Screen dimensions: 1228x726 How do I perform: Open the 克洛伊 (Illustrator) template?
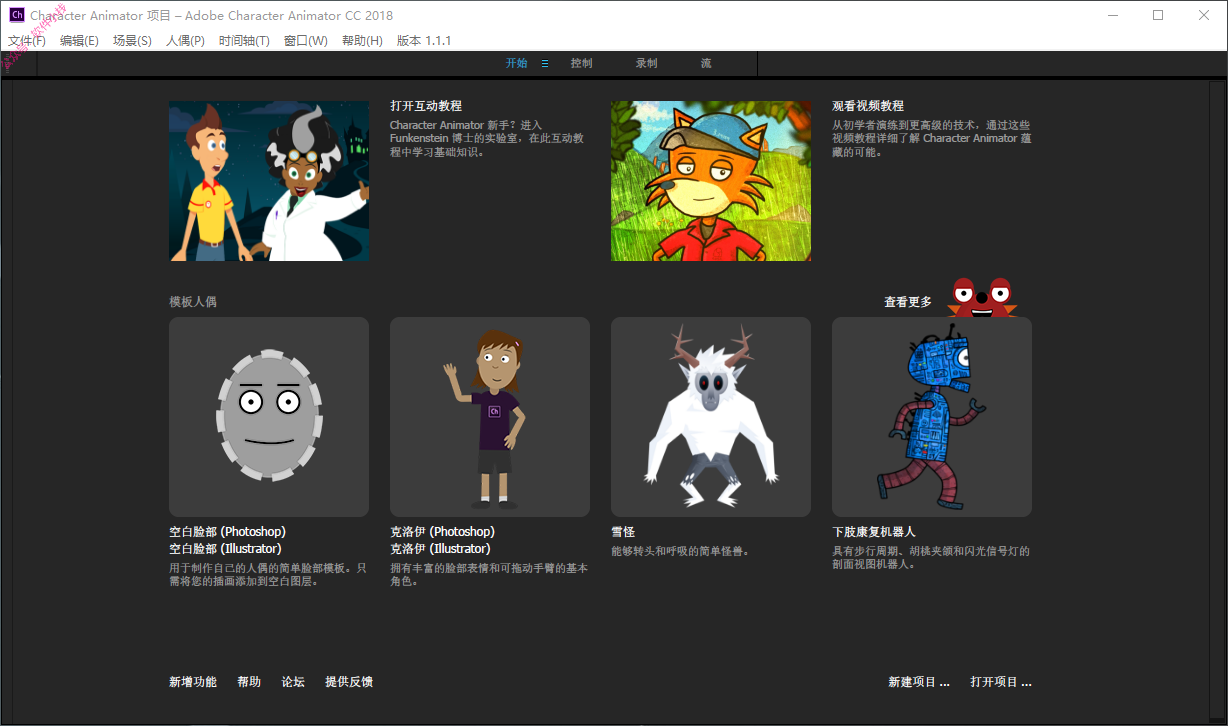coord(440,549)
